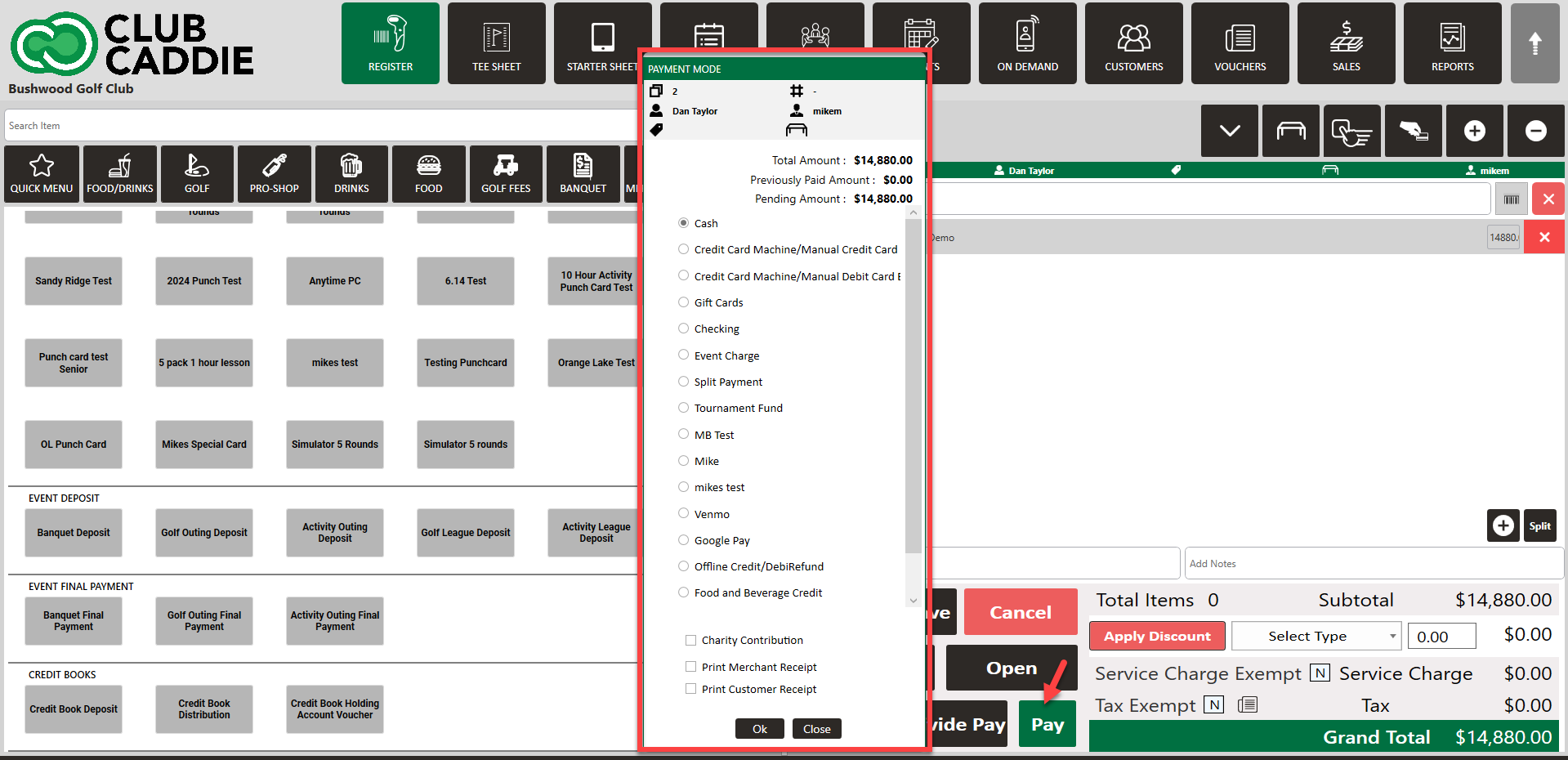1568x760 pixels.
Task: Click the round plus icon beside Split
Action: click(x=1503, y=525)
